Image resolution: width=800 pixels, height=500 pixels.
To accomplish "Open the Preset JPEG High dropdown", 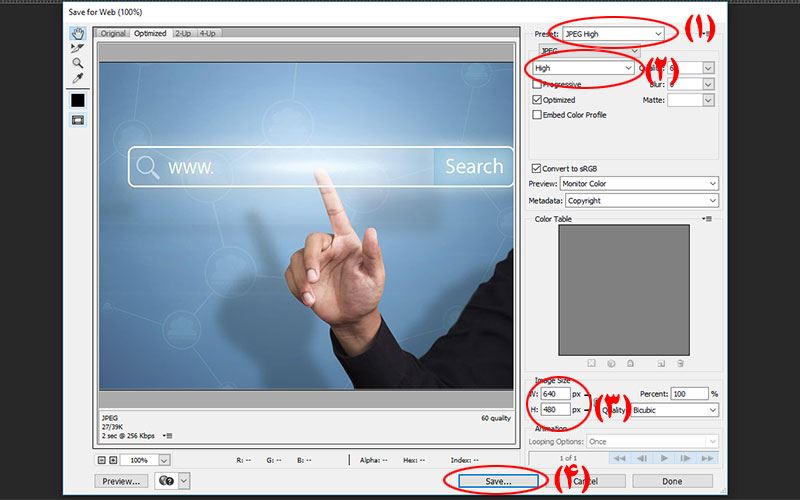I will click(613, 34).
